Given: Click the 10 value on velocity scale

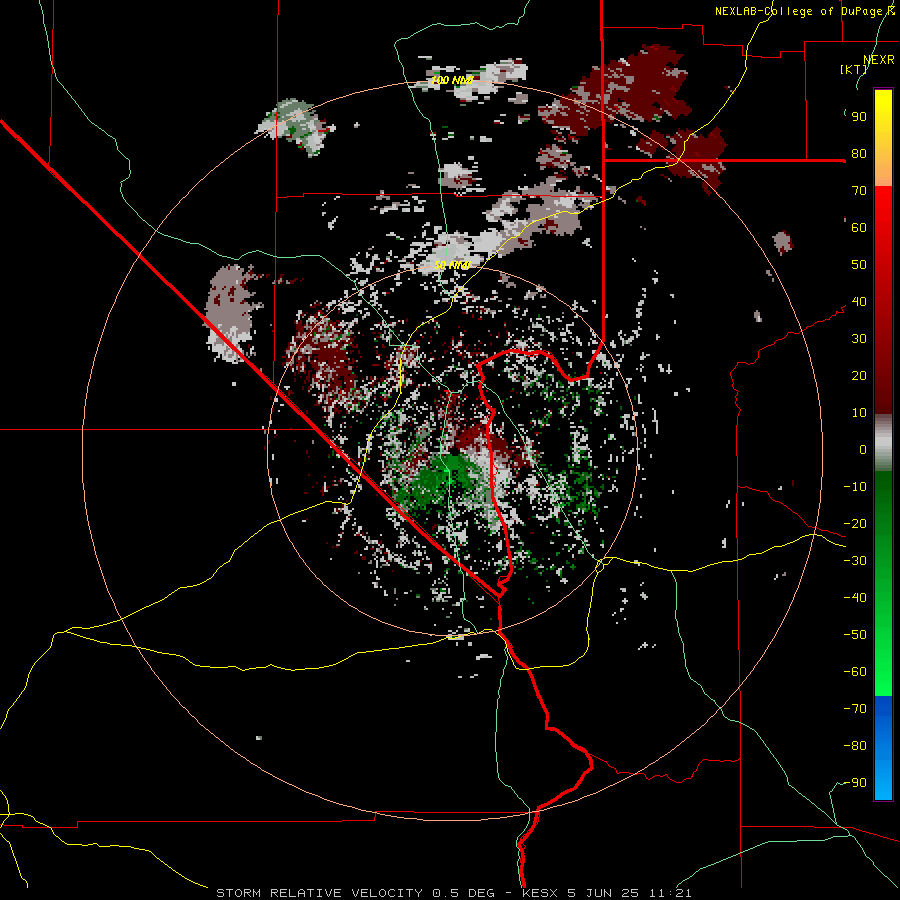Looking at the screenshot, I should point(859,413).
